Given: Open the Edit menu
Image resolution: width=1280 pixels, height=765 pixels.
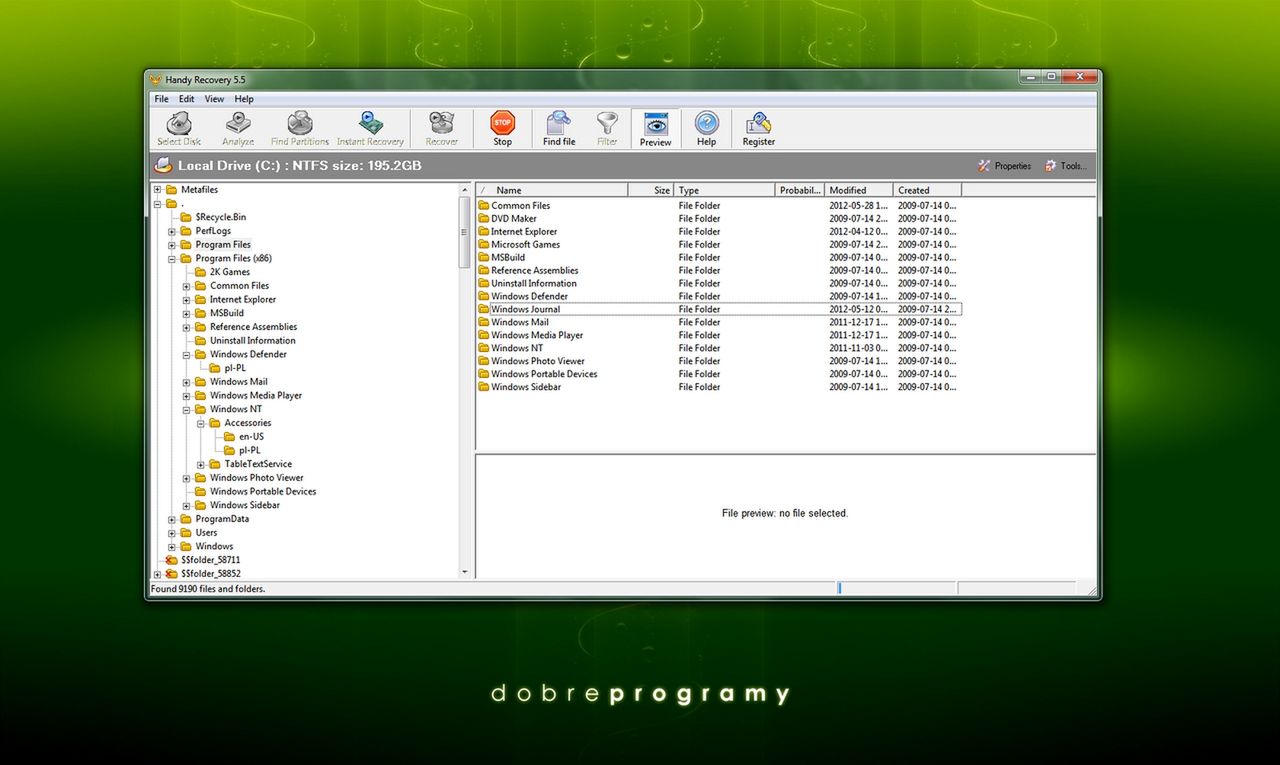Looking at the screenshot, I should [187, 99].
